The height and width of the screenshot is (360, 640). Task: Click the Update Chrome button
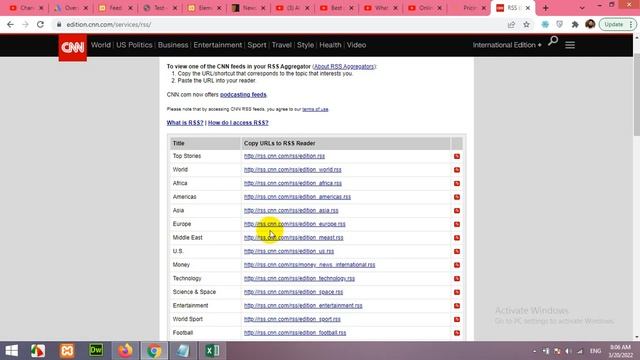pos(616,24)
